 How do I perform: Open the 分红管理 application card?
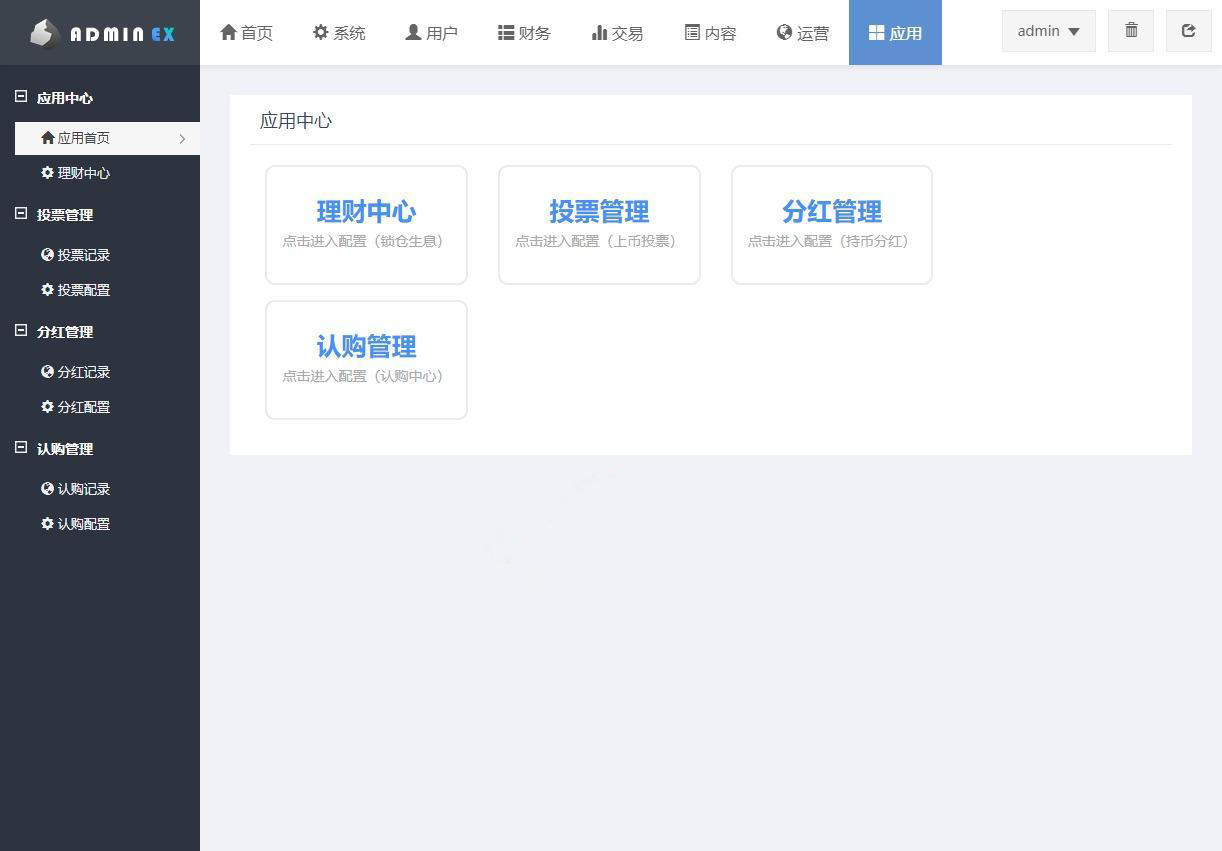pyautogui.click(x=832, y=225)
